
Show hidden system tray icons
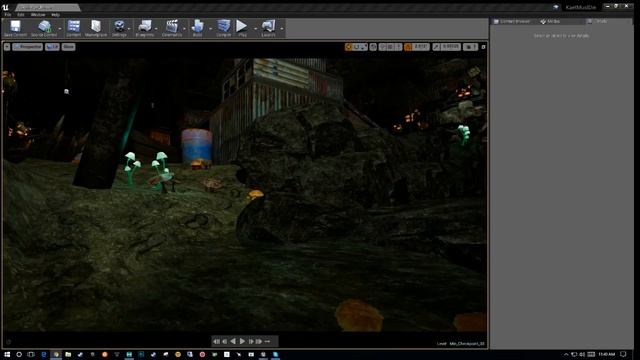point(566,354)
